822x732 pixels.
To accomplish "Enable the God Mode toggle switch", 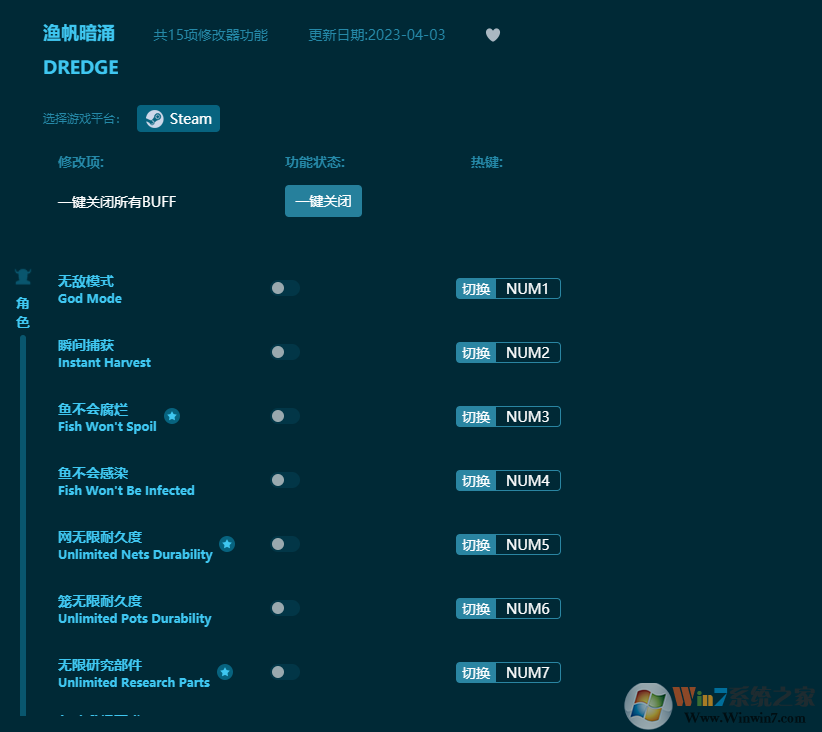I will click(285, 288).
